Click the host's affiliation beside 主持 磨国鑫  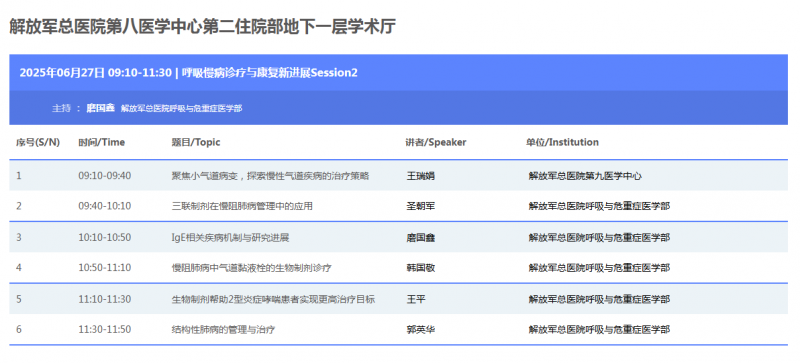tap(182, 108)
